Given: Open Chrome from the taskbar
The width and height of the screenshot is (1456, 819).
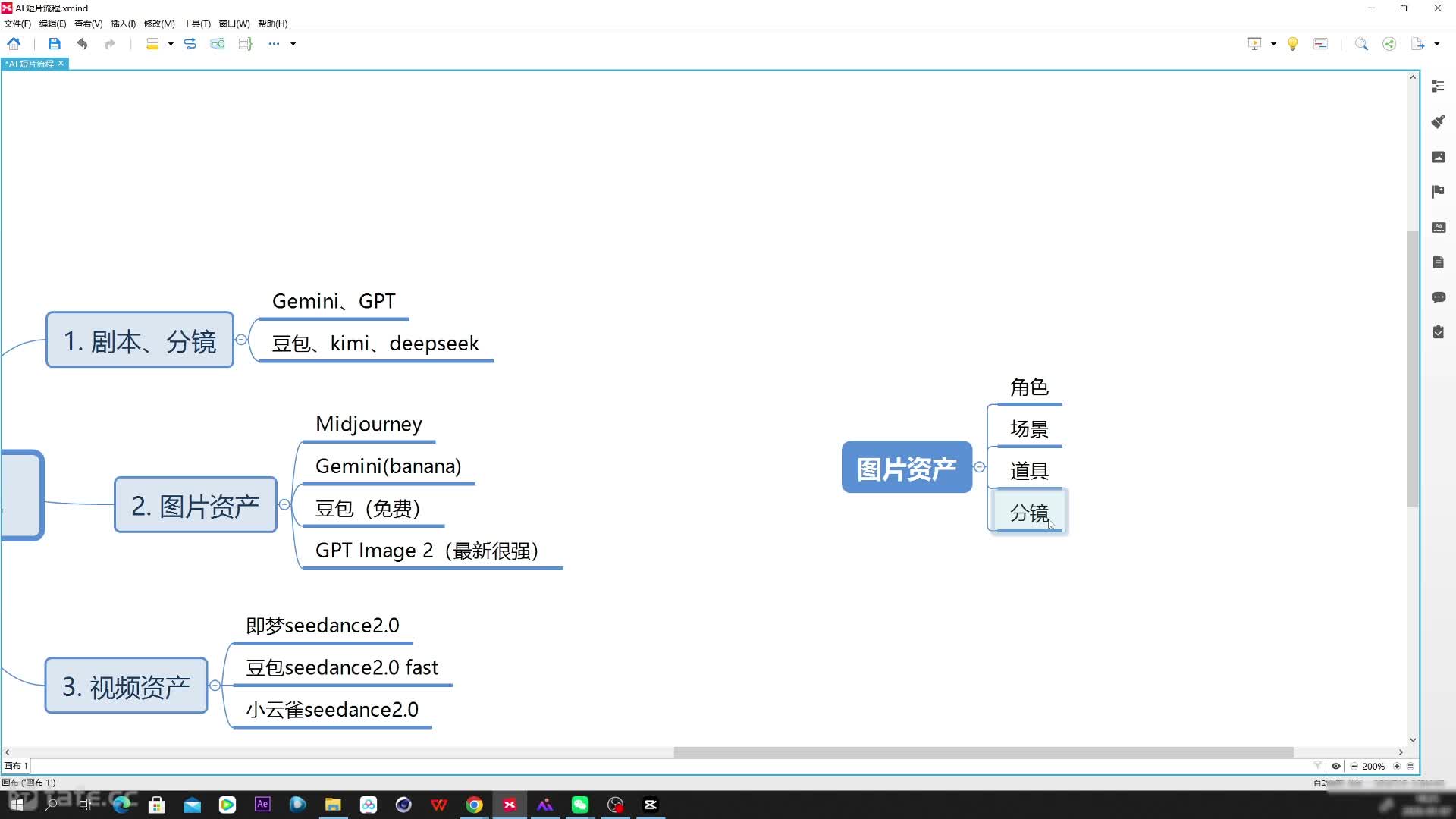Looking at the screenshot, I should click(x=474, y=805).
